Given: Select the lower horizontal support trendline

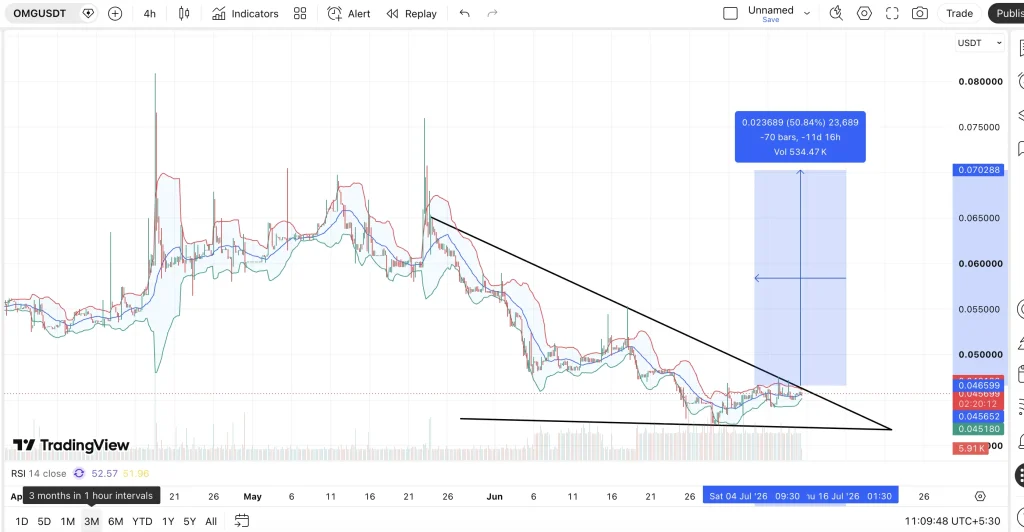Looking at the screenshot, I should coord(676,424).
